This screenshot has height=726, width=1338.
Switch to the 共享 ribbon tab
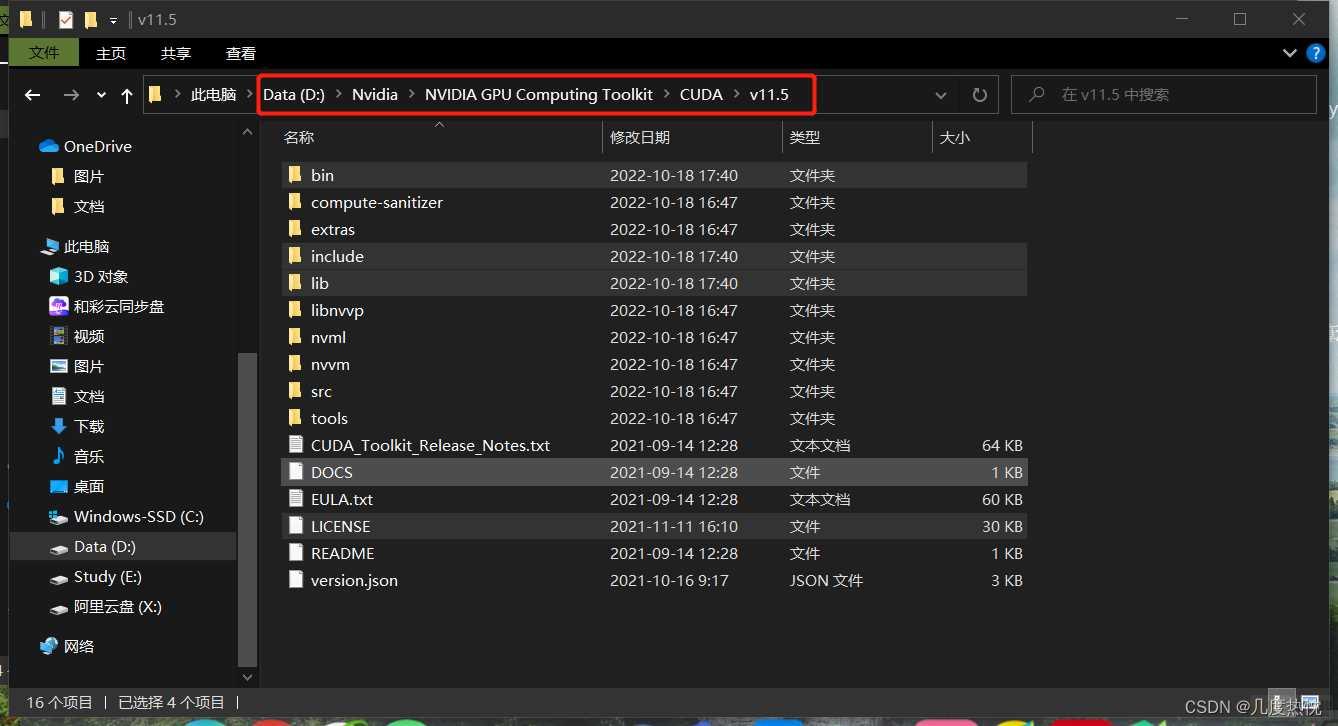click(x=176, y=53)
